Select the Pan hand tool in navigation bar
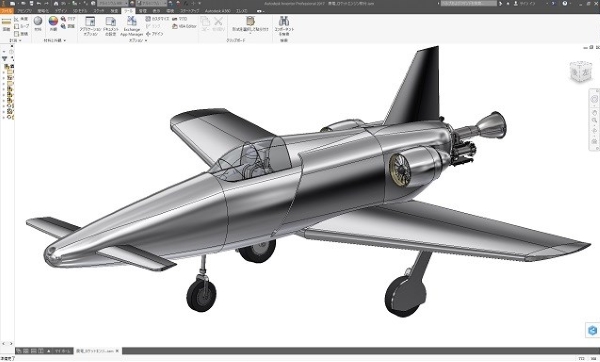The width and height of the screenshot is (600, 362). 594,113
